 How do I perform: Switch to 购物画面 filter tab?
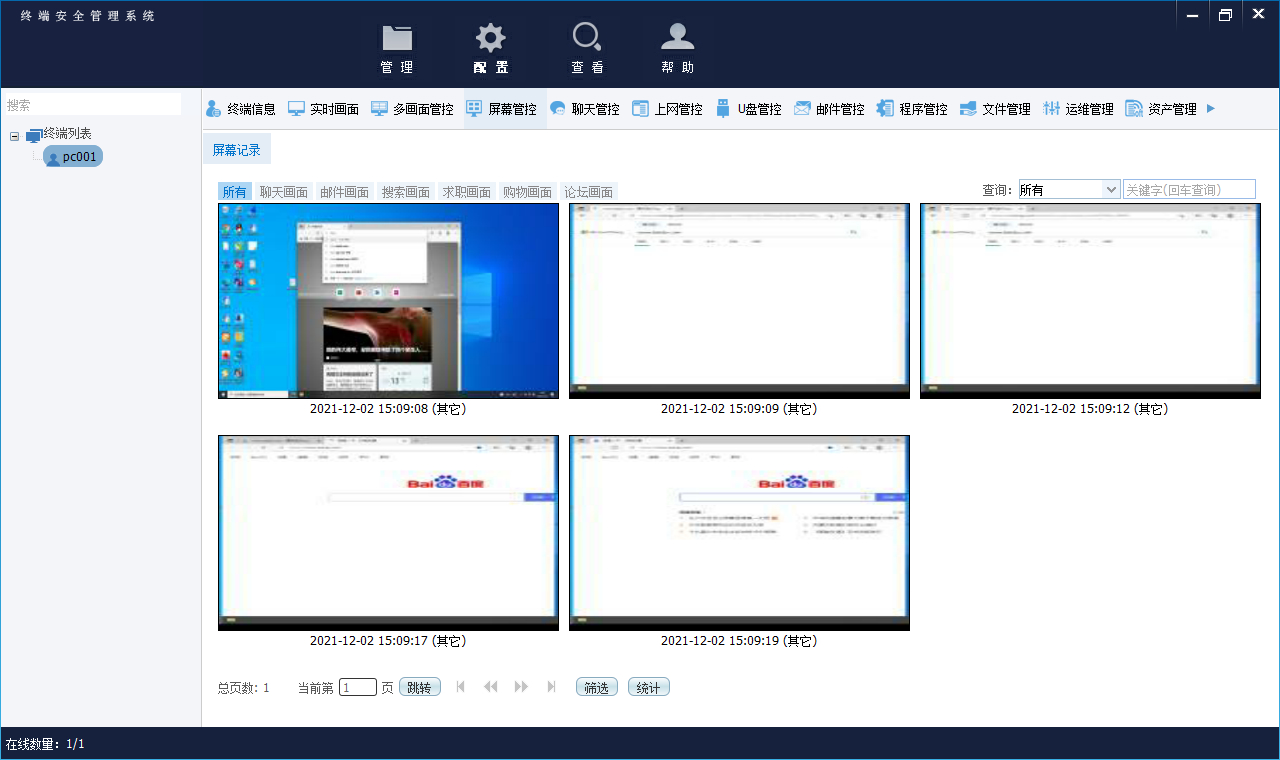527,192
